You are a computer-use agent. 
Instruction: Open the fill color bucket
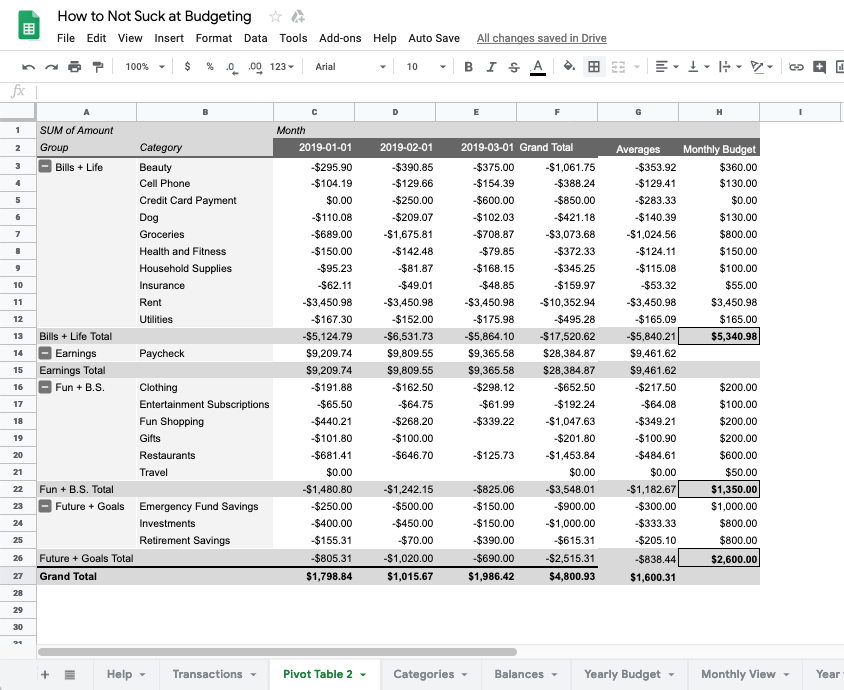coord(569,66)
